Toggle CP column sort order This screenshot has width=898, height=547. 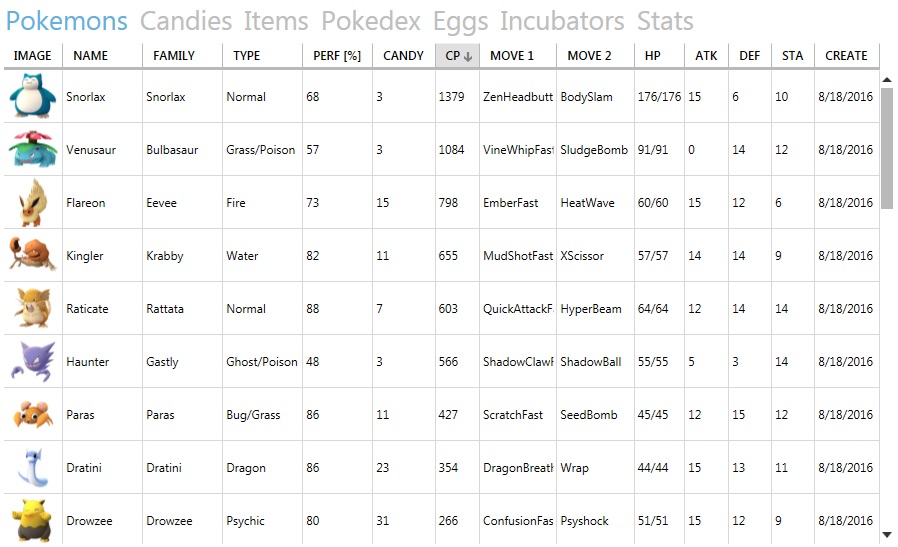458,56
